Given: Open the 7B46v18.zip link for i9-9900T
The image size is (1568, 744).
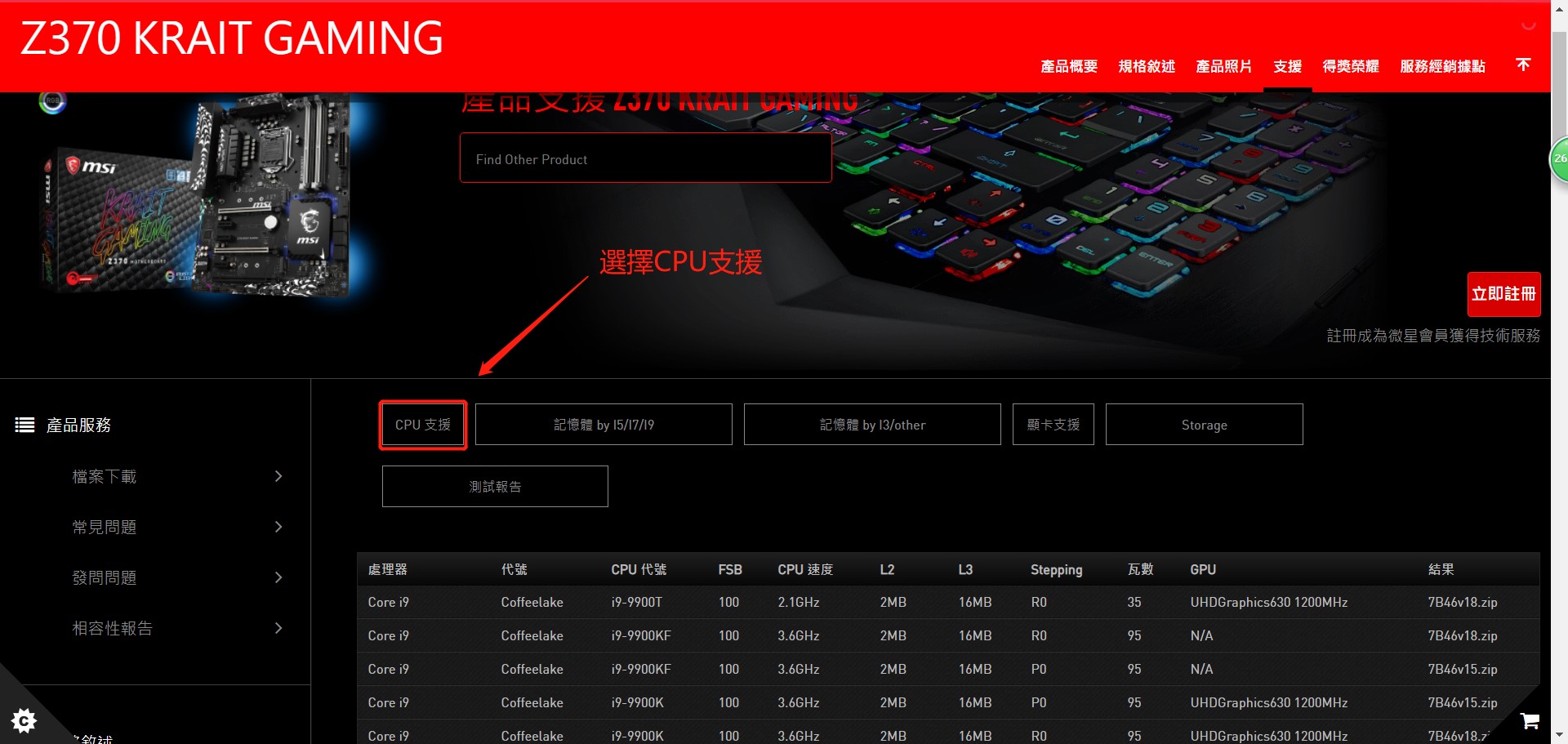Looking at the screenshot, I should coord(1462,602).
